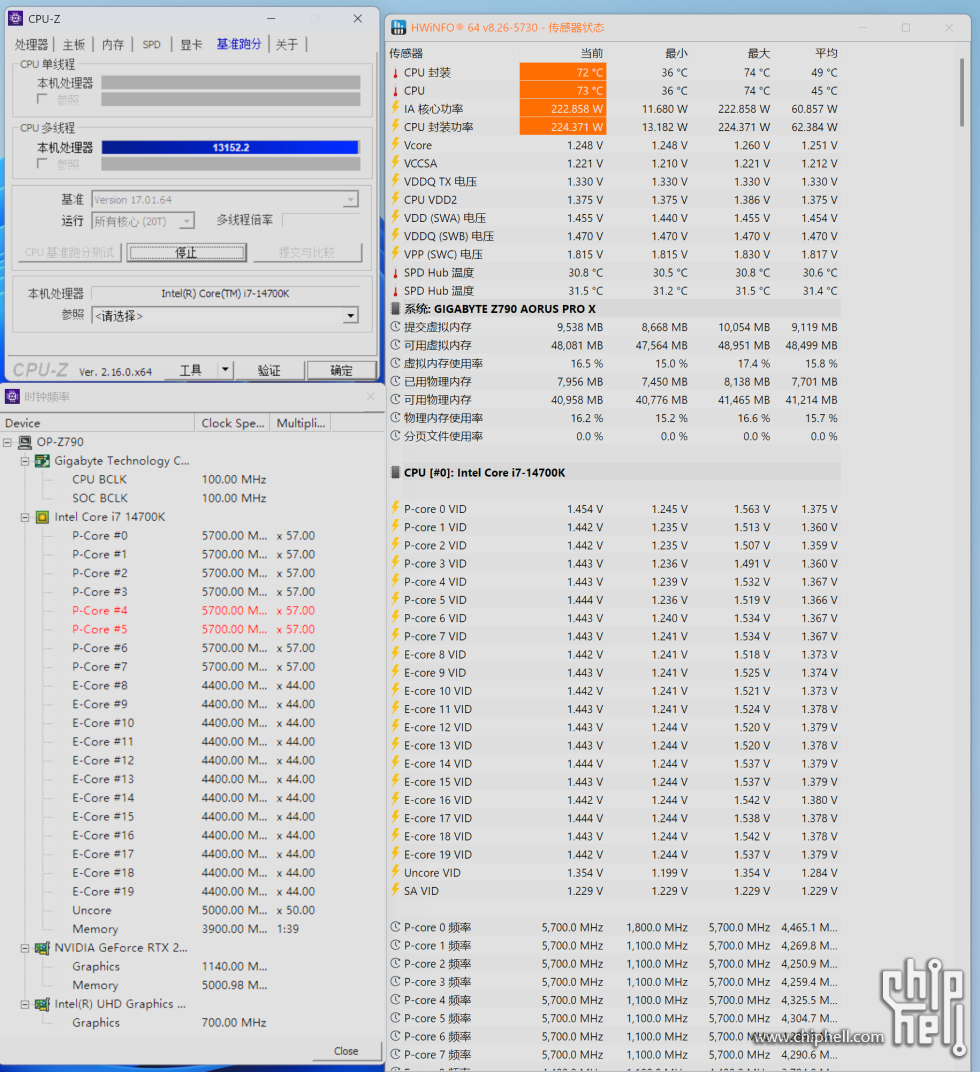The height and width of the screenshot is (1072, 980).
Task: Toggle the 参照 checkbox under CPU 多线程
Action: [42, 163]
